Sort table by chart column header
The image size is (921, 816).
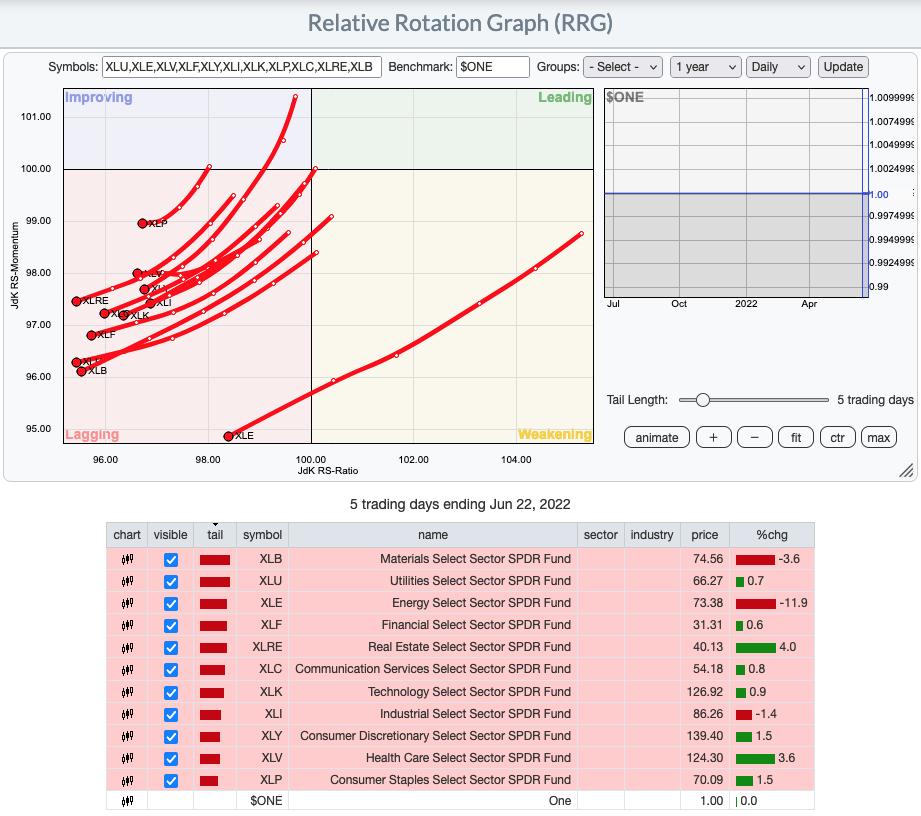pos(127,535)
